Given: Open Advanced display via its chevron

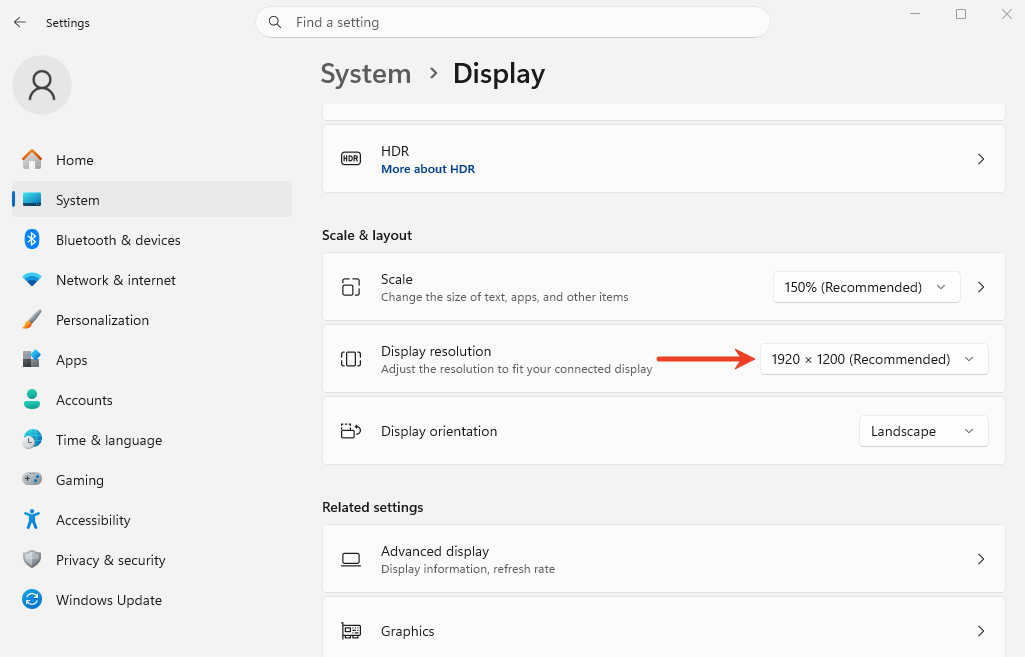Looking at the screenshot, I should [981, 559].
